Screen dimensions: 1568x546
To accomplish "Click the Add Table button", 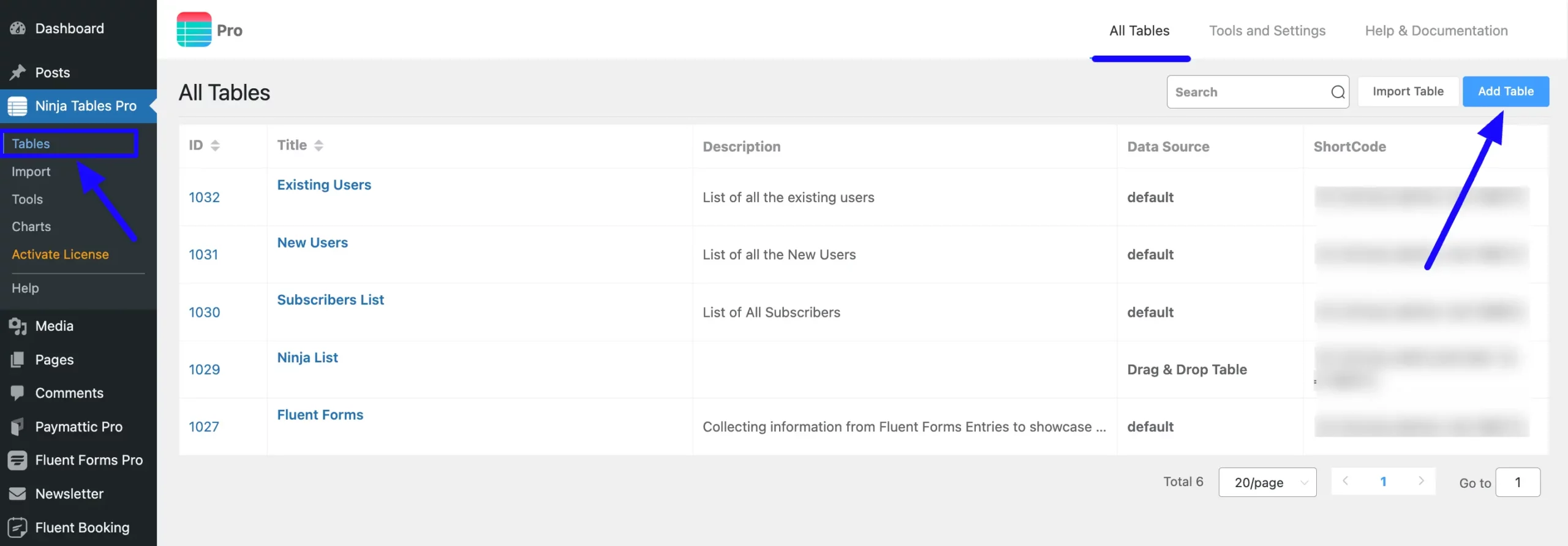I will coord(1506,91).
